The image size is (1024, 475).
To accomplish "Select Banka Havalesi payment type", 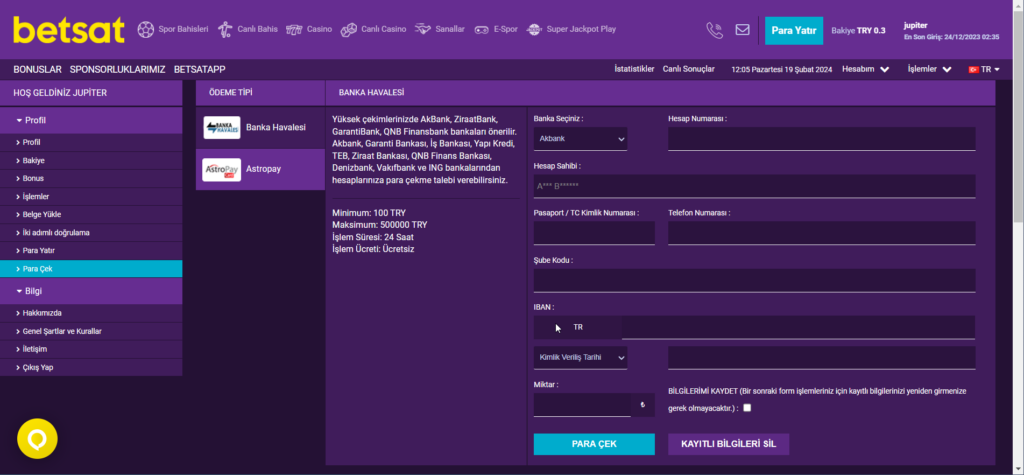I will pyautogui.click(x=260, y=127).
